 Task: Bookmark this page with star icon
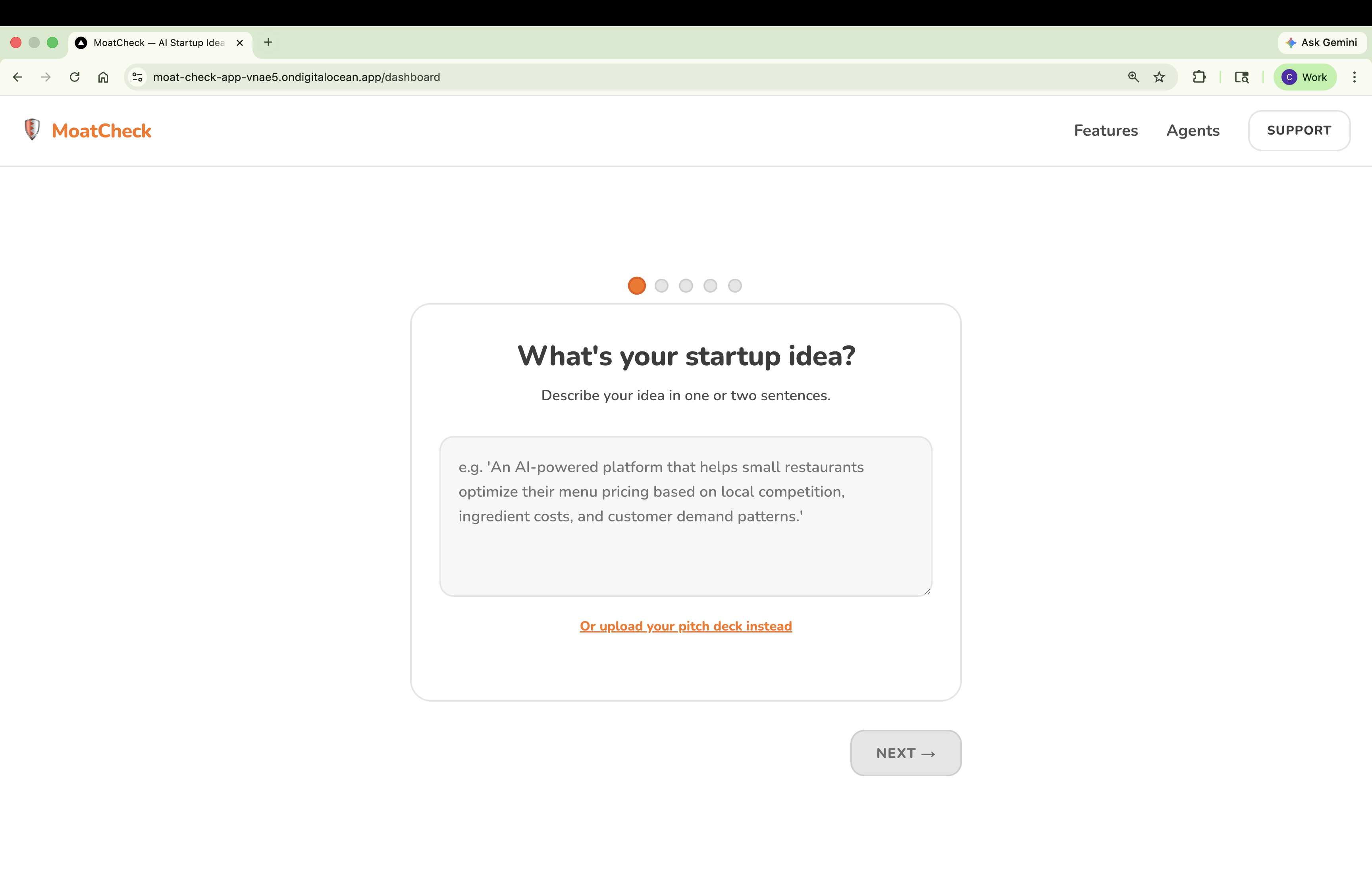click(1159, 77)
